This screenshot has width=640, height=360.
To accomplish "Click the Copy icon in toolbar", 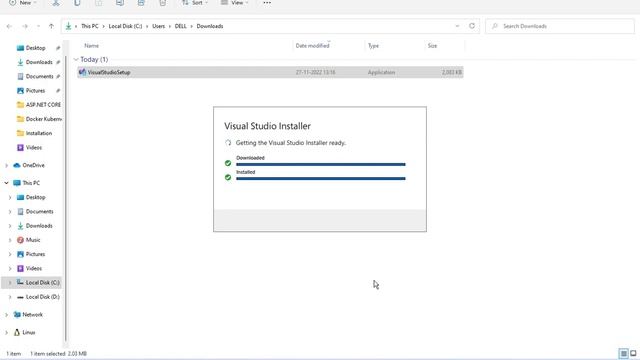I will point(77,2).
